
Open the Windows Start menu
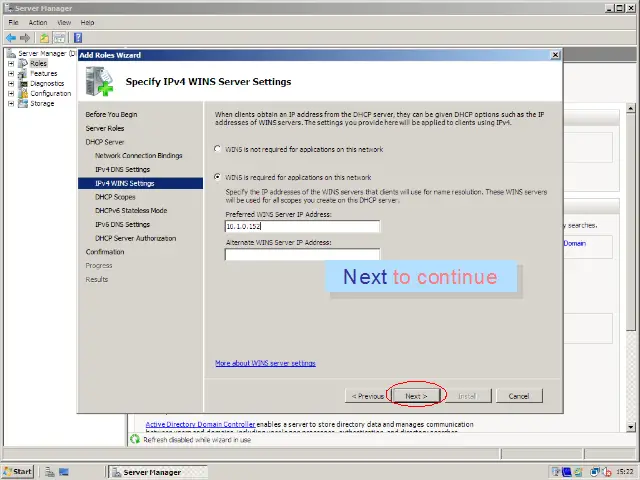[18, 471]
